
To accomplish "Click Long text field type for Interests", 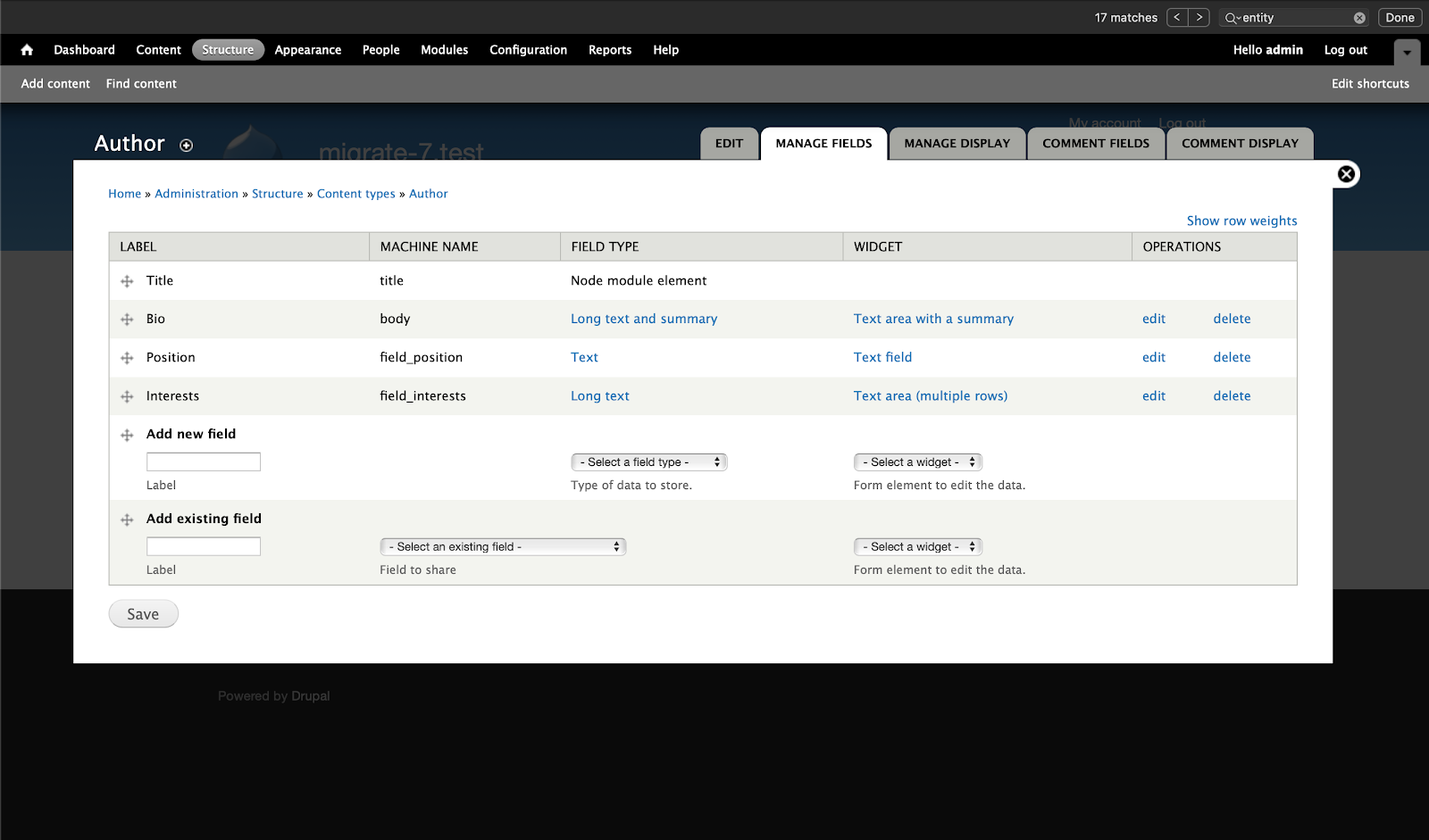I will tap(600, 395).
